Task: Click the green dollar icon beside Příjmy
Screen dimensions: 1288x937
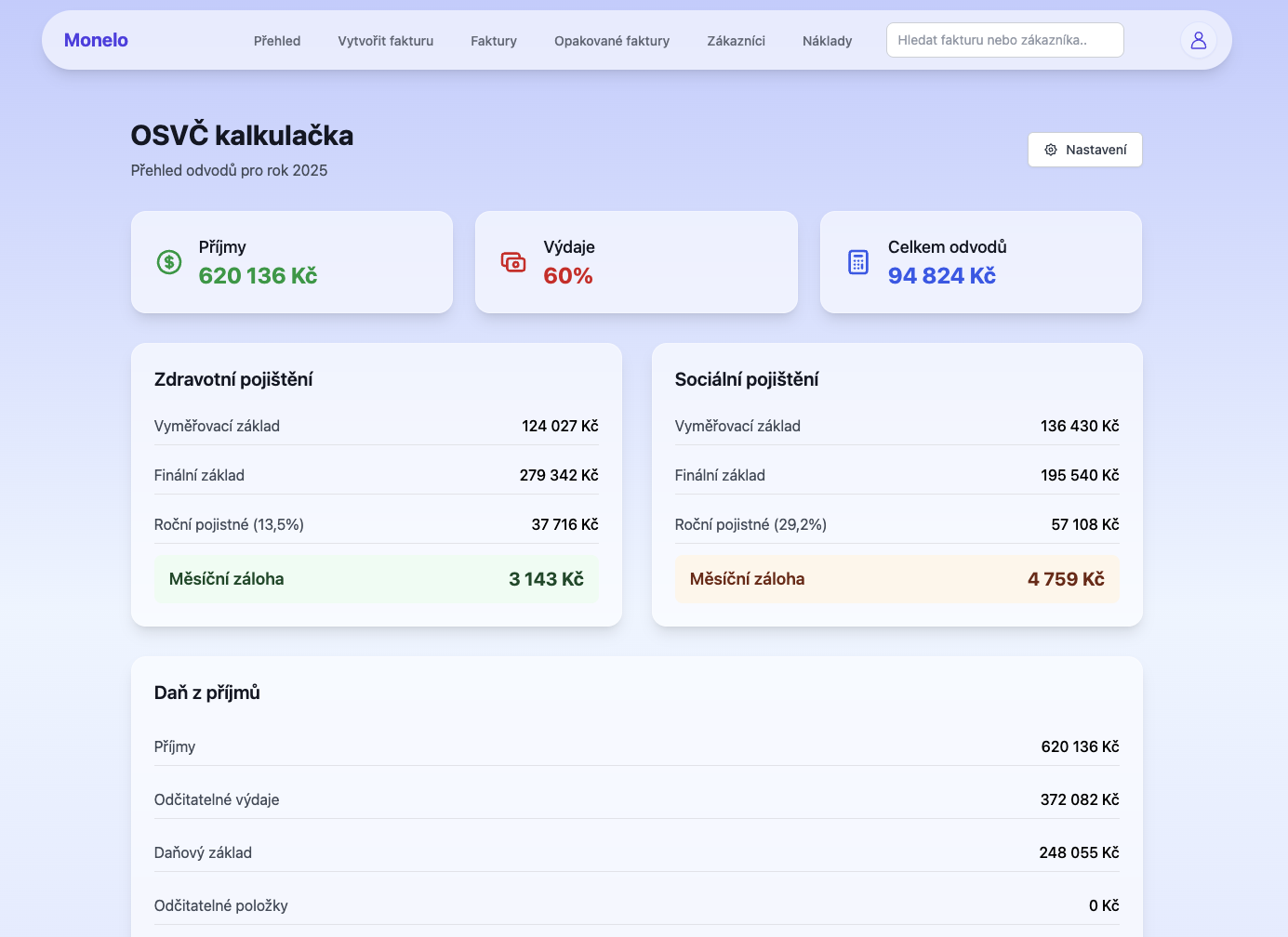Action: pyautogui.click(x=168, y=261)
